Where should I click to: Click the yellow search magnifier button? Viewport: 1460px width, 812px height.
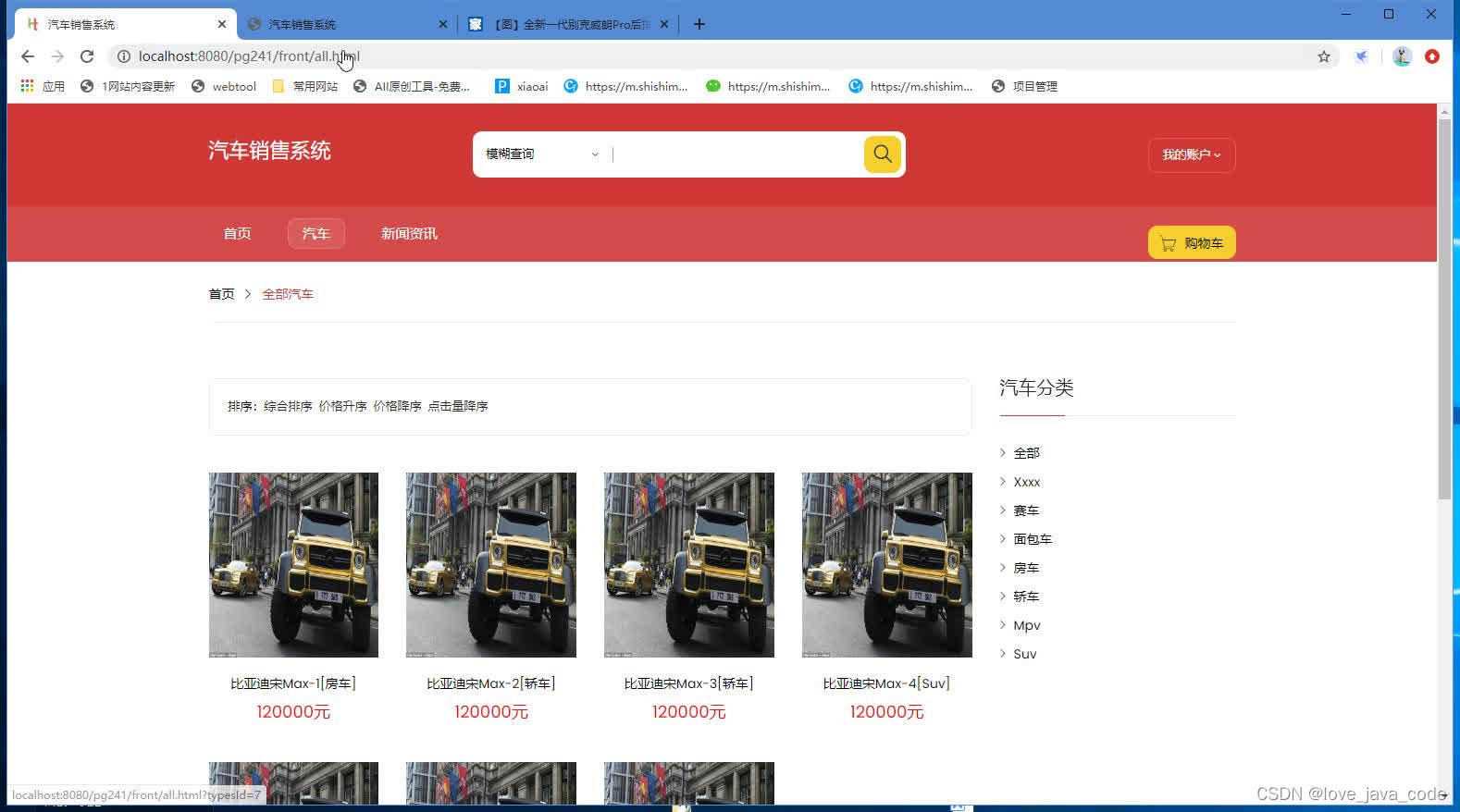882,154
